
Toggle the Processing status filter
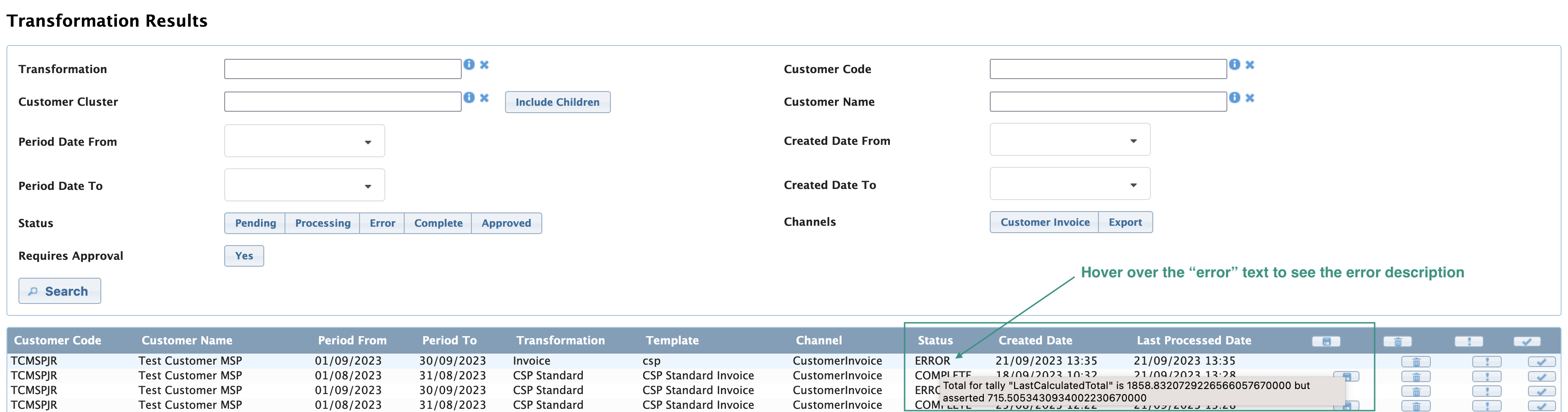coord(323,223)
